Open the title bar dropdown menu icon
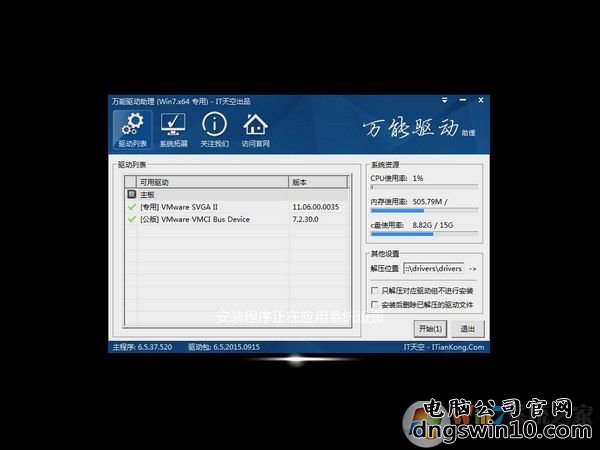Viewport: 600px width, 450px height. (x=444, y=100)
